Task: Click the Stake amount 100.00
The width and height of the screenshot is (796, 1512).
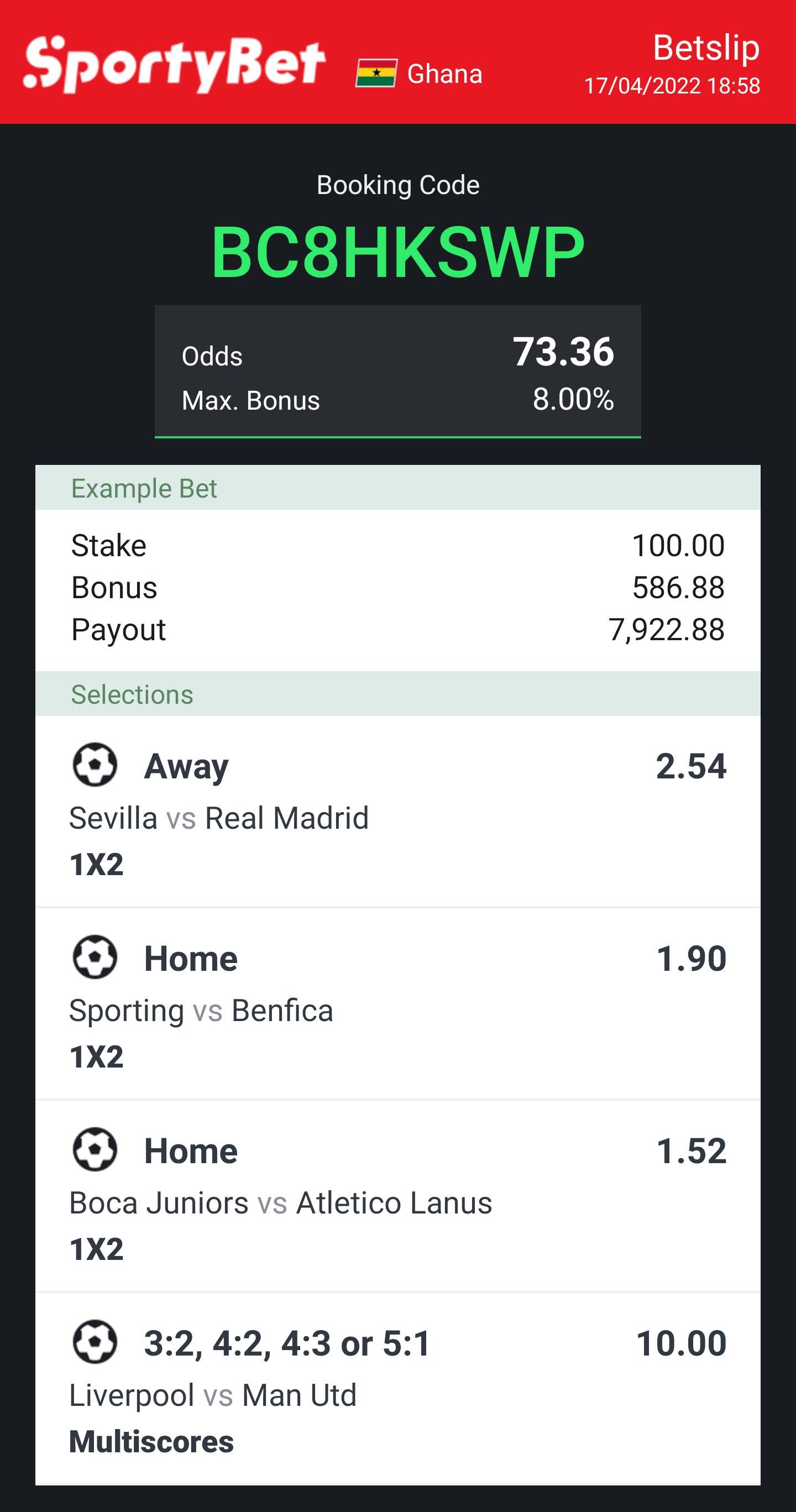Action: pyautogui.click(x=677, y=545)
